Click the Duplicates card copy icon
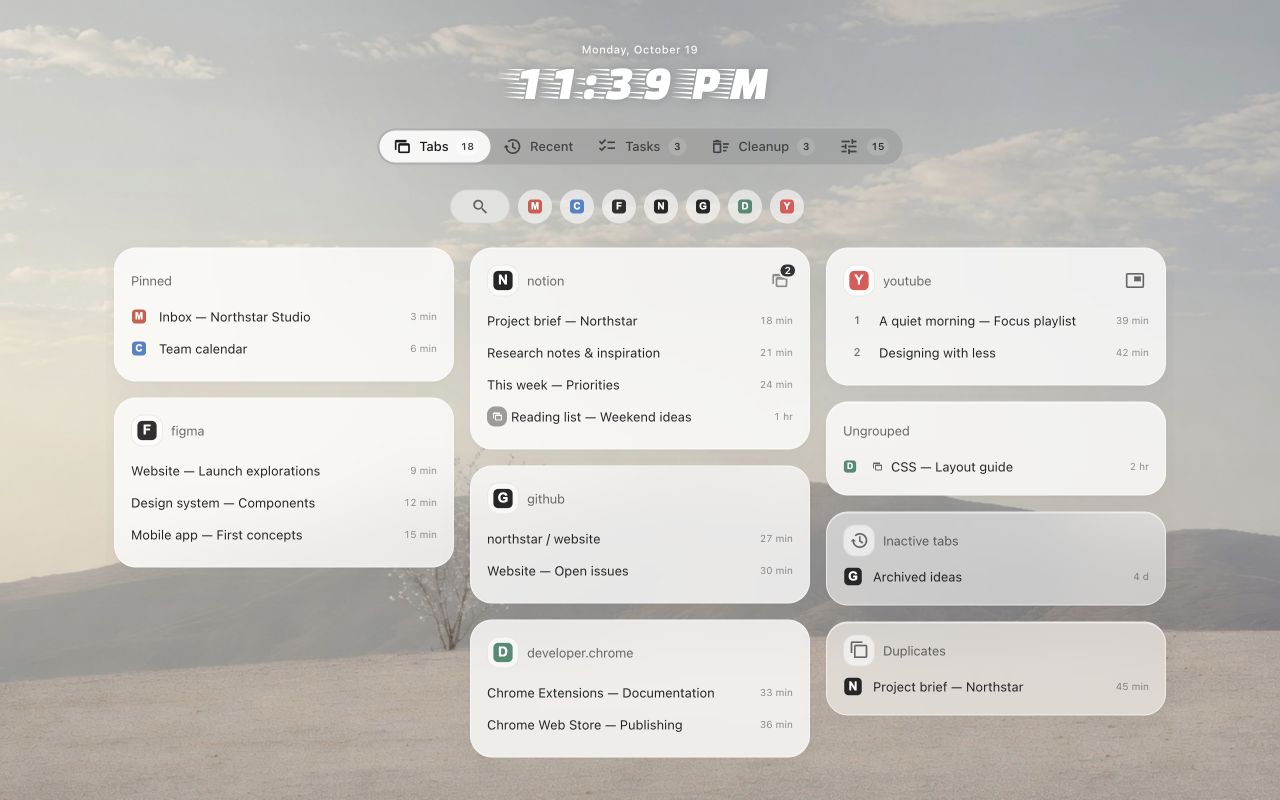The width and height of the screenshot is (1280, 800). tap(859, 651)
